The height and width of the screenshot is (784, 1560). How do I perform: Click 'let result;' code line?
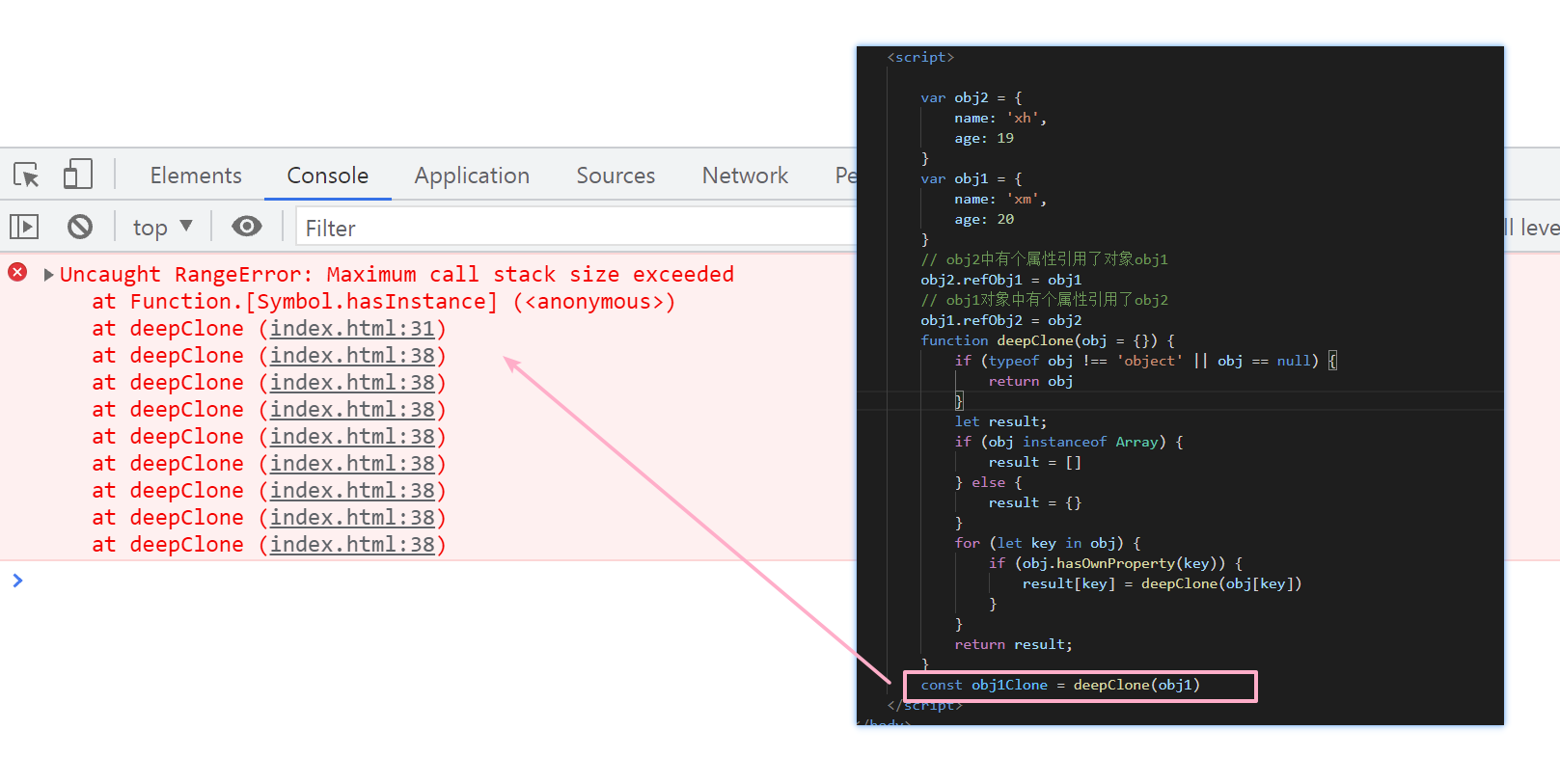(x=1000, y=421)
